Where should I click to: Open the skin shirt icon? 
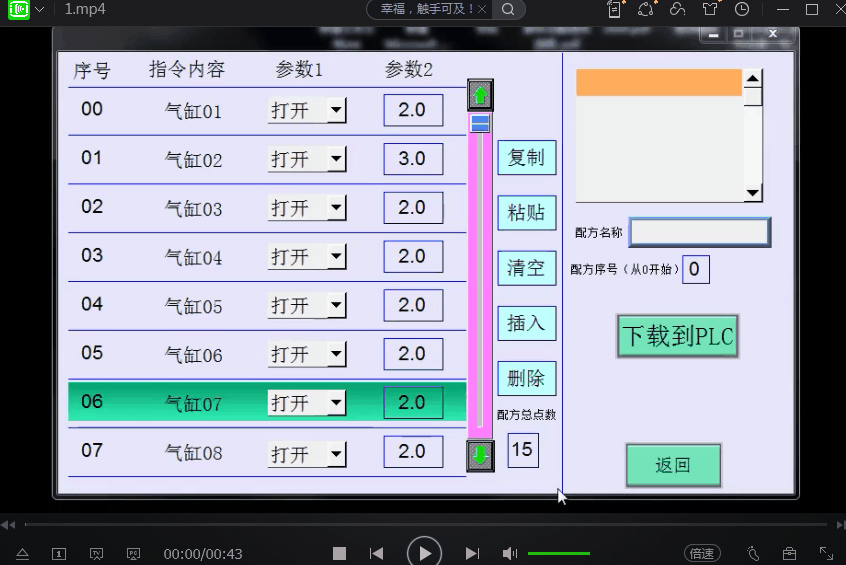click(x=710, y=10)
